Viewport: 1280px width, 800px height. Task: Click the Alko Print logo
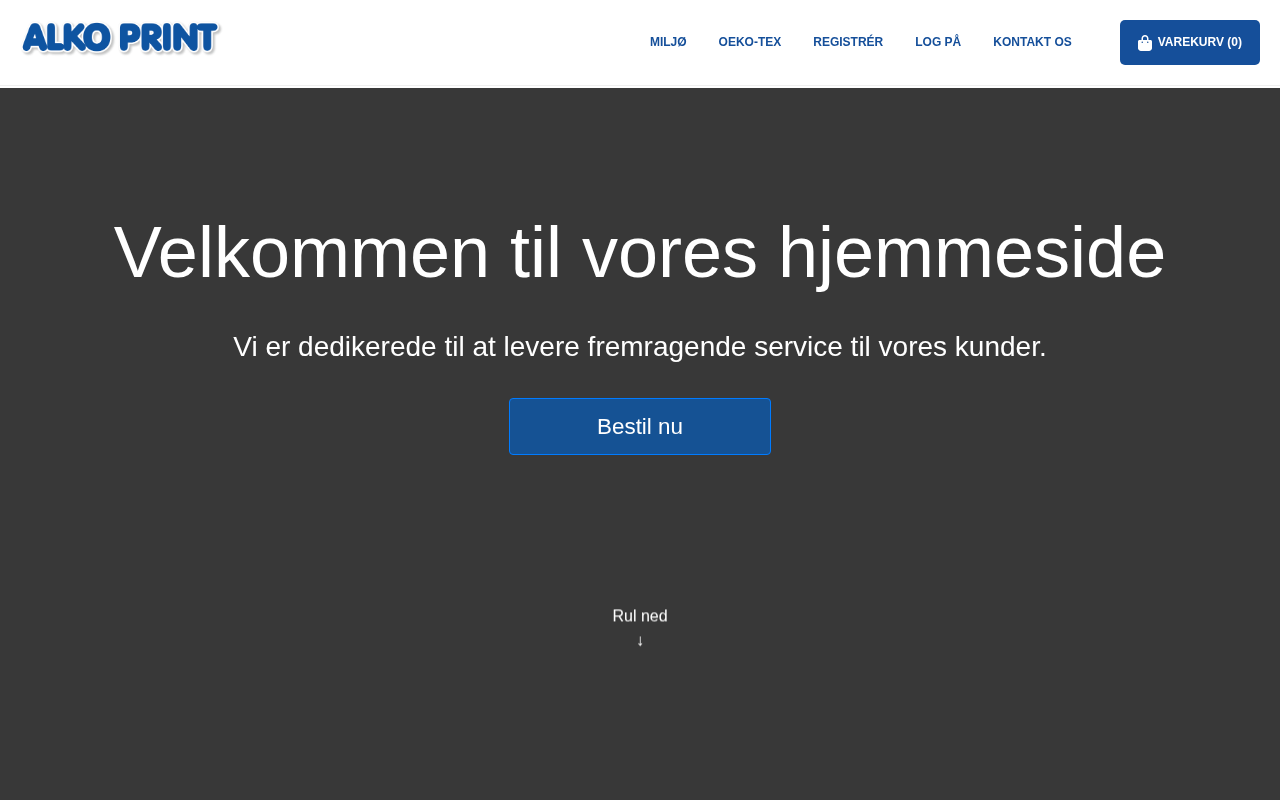(121, 39)
